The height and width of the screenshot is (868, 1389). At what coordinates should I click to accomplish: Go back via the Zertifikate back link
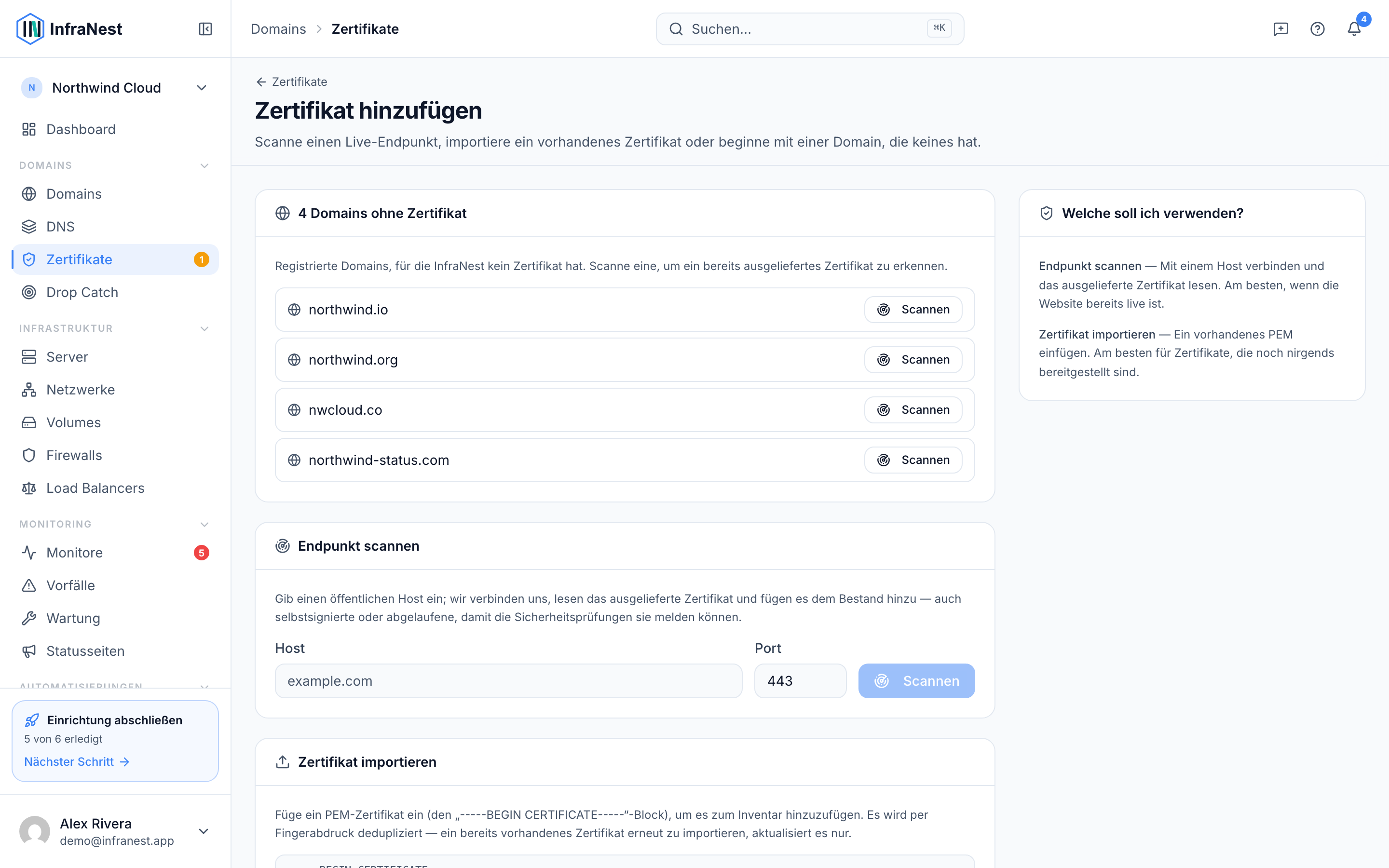[x=292, y=81]
